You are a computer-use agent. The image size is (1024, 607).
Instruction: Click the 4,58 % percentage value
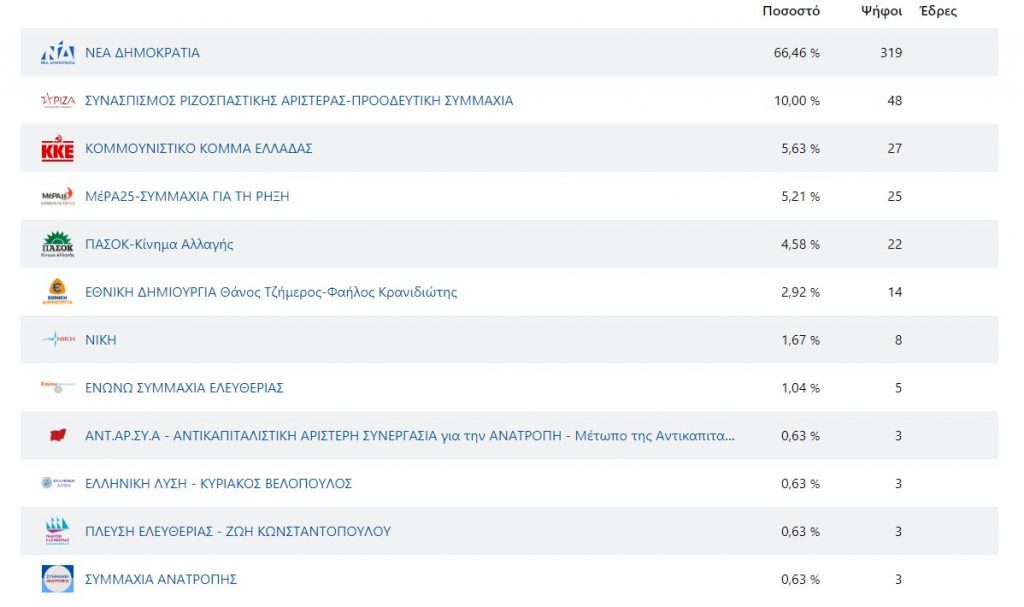[x=801, y=244]
